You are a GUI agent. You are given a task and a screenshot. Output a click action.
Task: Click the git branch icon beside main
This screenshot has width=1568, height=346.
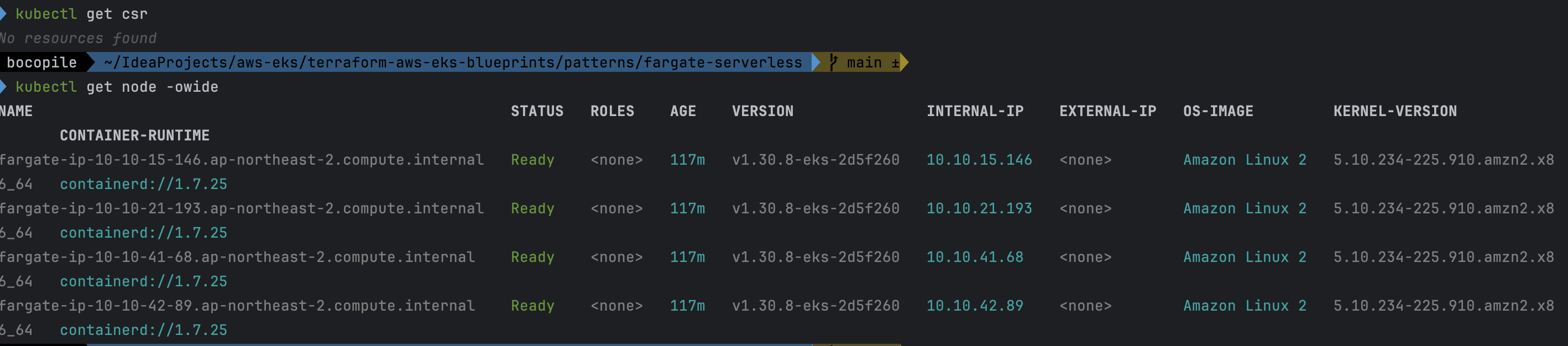coord(833,62)
